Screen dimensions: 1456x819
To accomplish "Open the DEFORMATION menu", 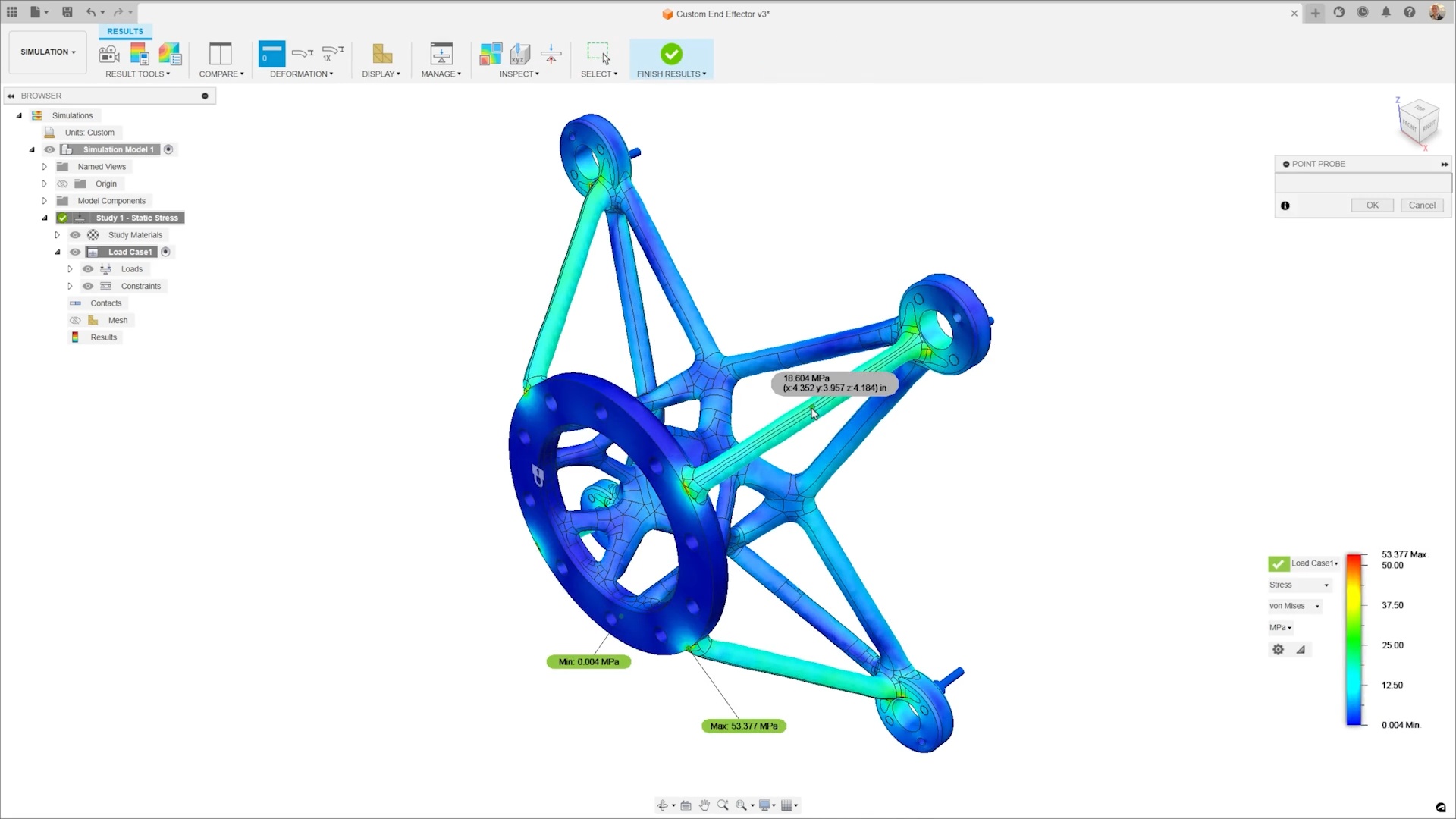I will coord(301,74).
